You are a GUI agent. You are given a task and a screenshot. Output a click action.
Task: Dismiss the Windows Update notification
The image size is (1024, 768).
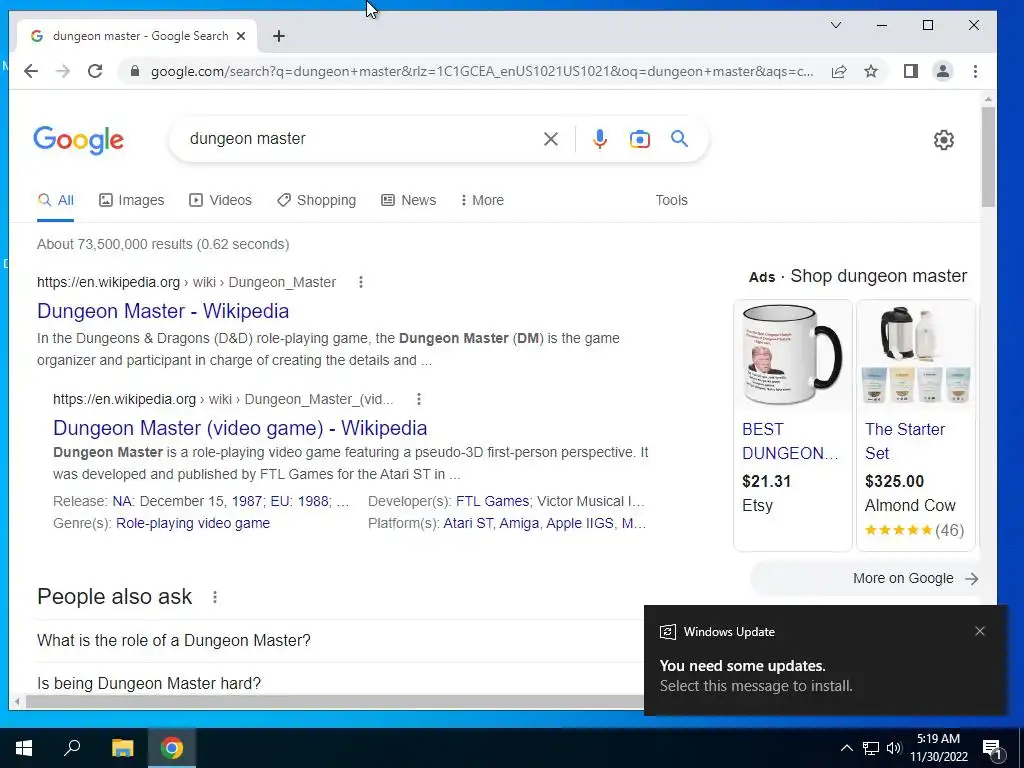pos(980,631)
